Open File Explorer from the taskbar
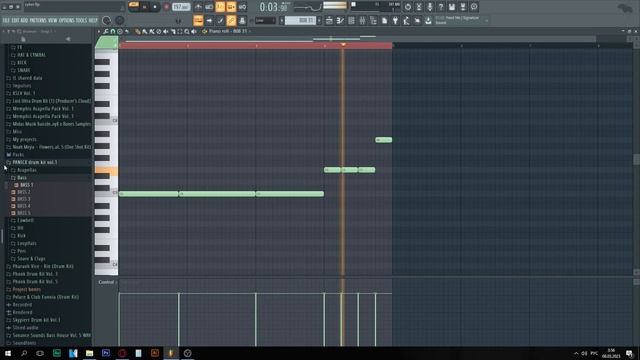The height and width of the screenshot is (360, 640). (89, 353)
